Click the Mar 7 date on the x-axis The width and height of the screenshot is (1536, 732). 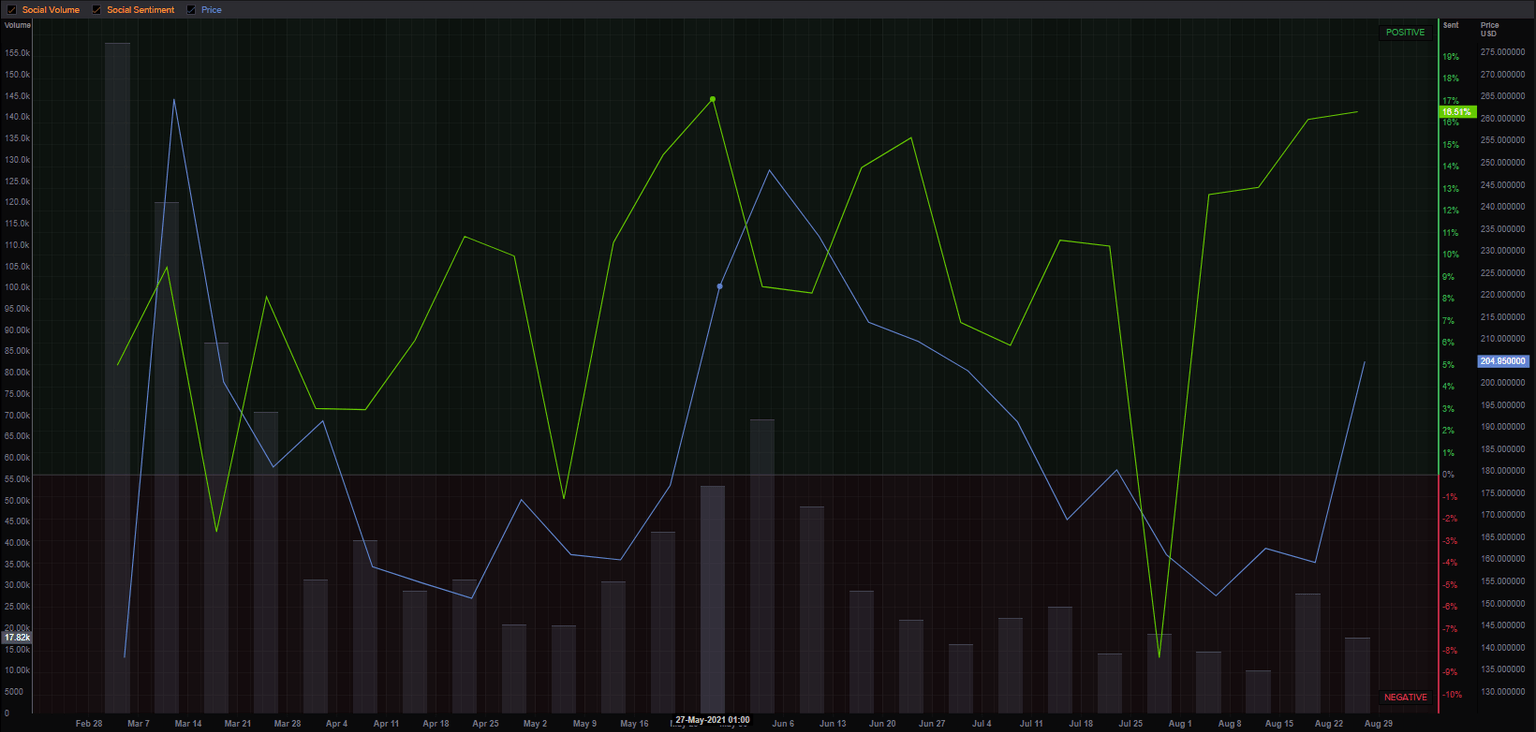[x=138, y=722]
